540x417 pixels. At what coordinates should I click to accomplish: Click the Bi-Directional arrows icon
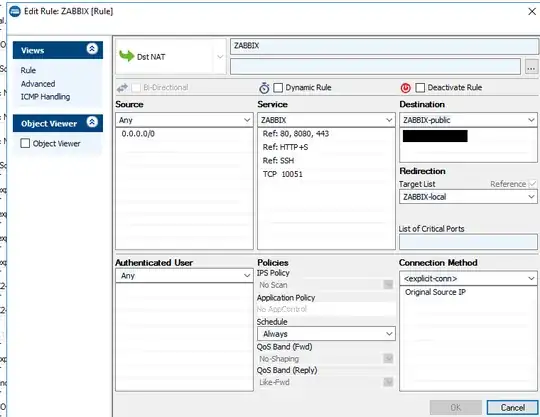pyautogui.click(x=122, y=88)
